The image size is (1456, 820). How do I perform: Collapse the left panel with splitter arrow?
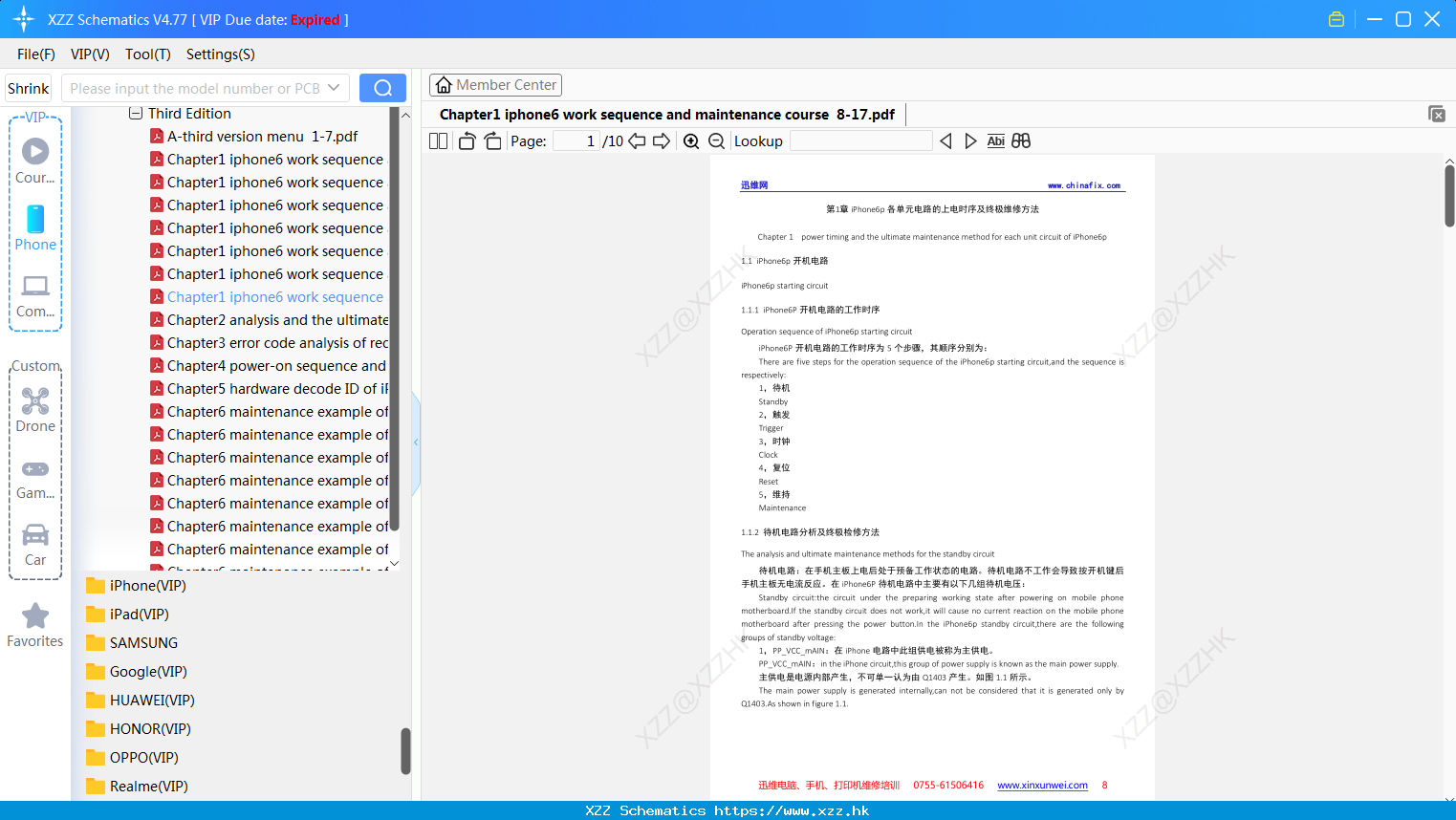point(416,442)
